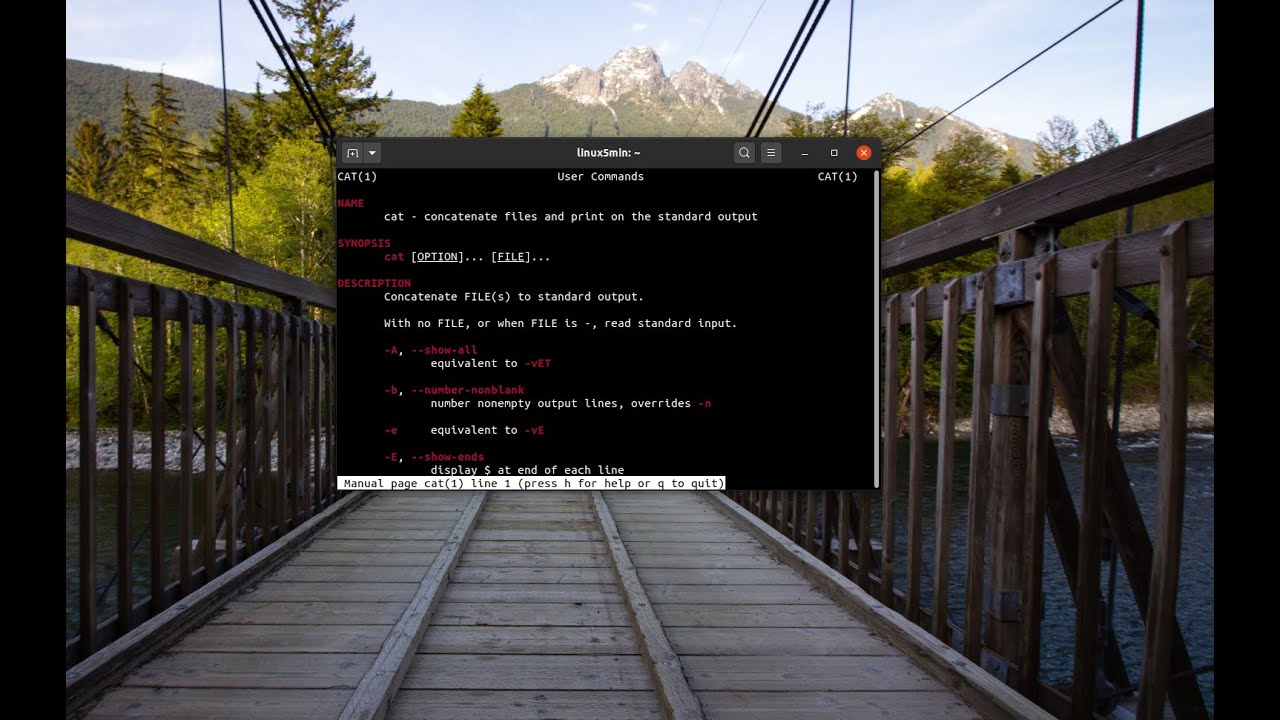This screenshot has height=720, width=1280.
Task: Click the -b, --number-nonblank option
Action: pyautogui.click(x=454, y=390)
